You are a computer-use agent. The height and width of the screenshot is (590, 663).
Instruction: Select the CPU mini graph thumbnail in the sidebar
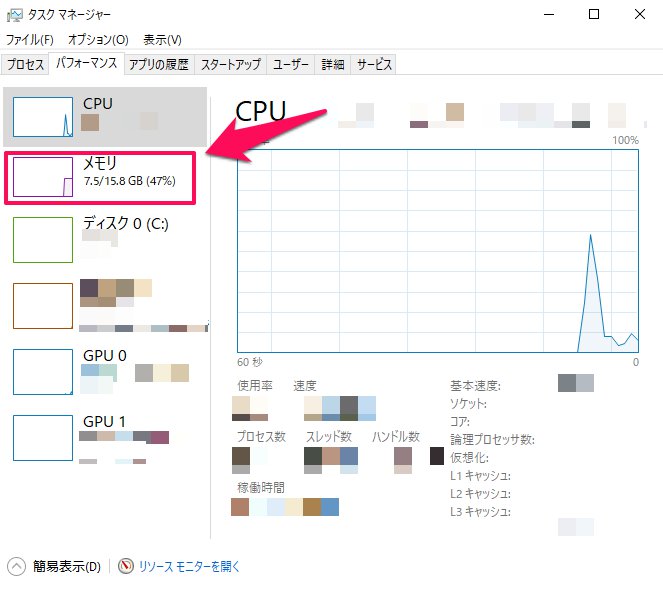pos(43,117)
